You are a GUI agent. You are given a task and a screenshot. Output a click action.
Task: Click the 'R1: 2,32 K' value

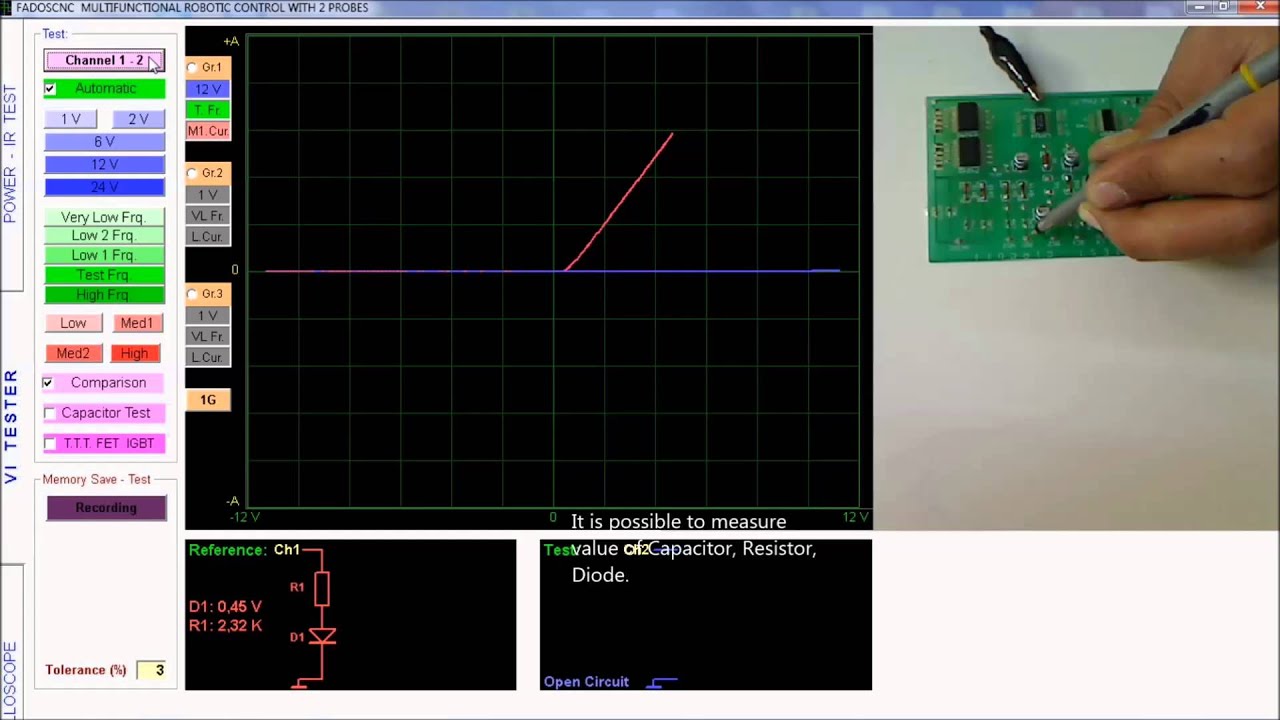click(225, 626)
